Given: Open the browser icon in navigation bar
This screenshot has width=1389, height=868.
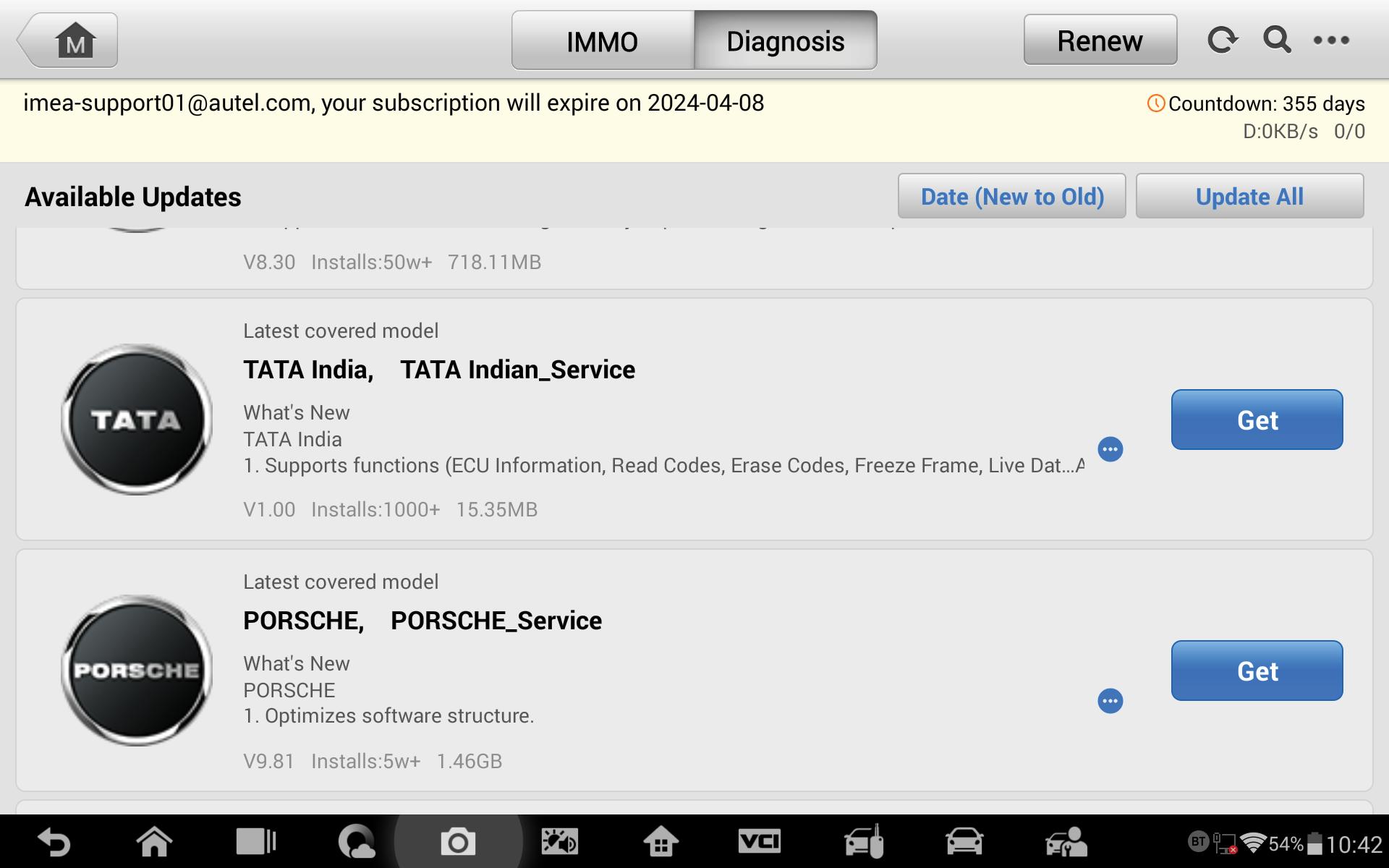Looking at the screenshot, I should pos(356,842).
